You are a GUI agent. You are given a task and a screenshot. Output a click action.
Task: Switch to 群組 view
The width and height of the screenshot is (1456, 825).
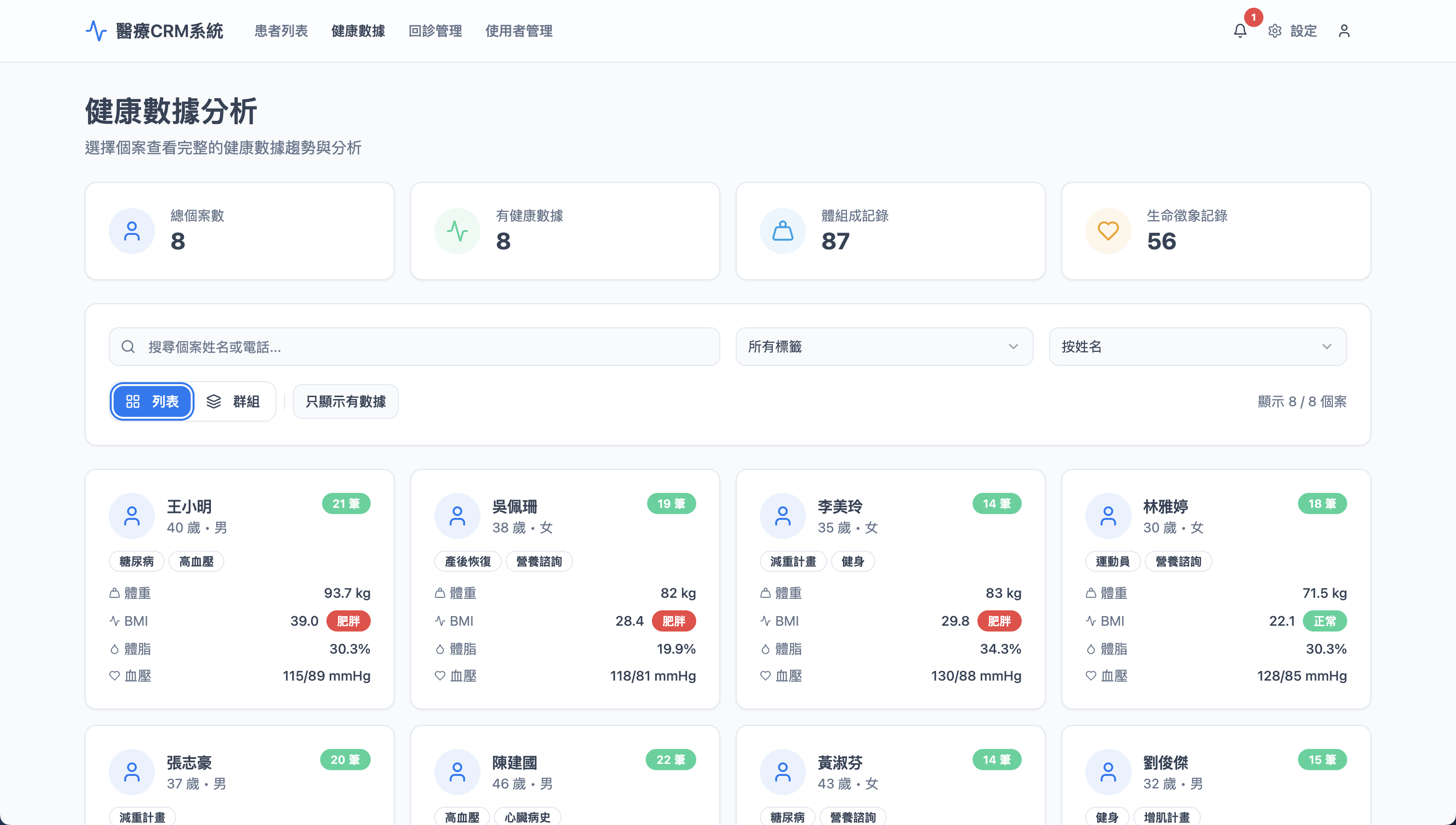233,401
